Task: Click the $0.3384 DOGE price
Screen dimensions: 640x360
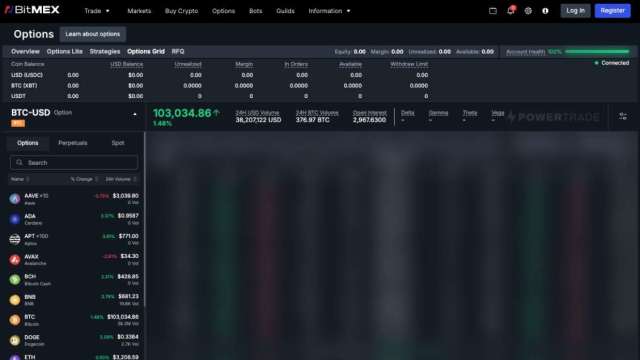Action: [128, 337]
